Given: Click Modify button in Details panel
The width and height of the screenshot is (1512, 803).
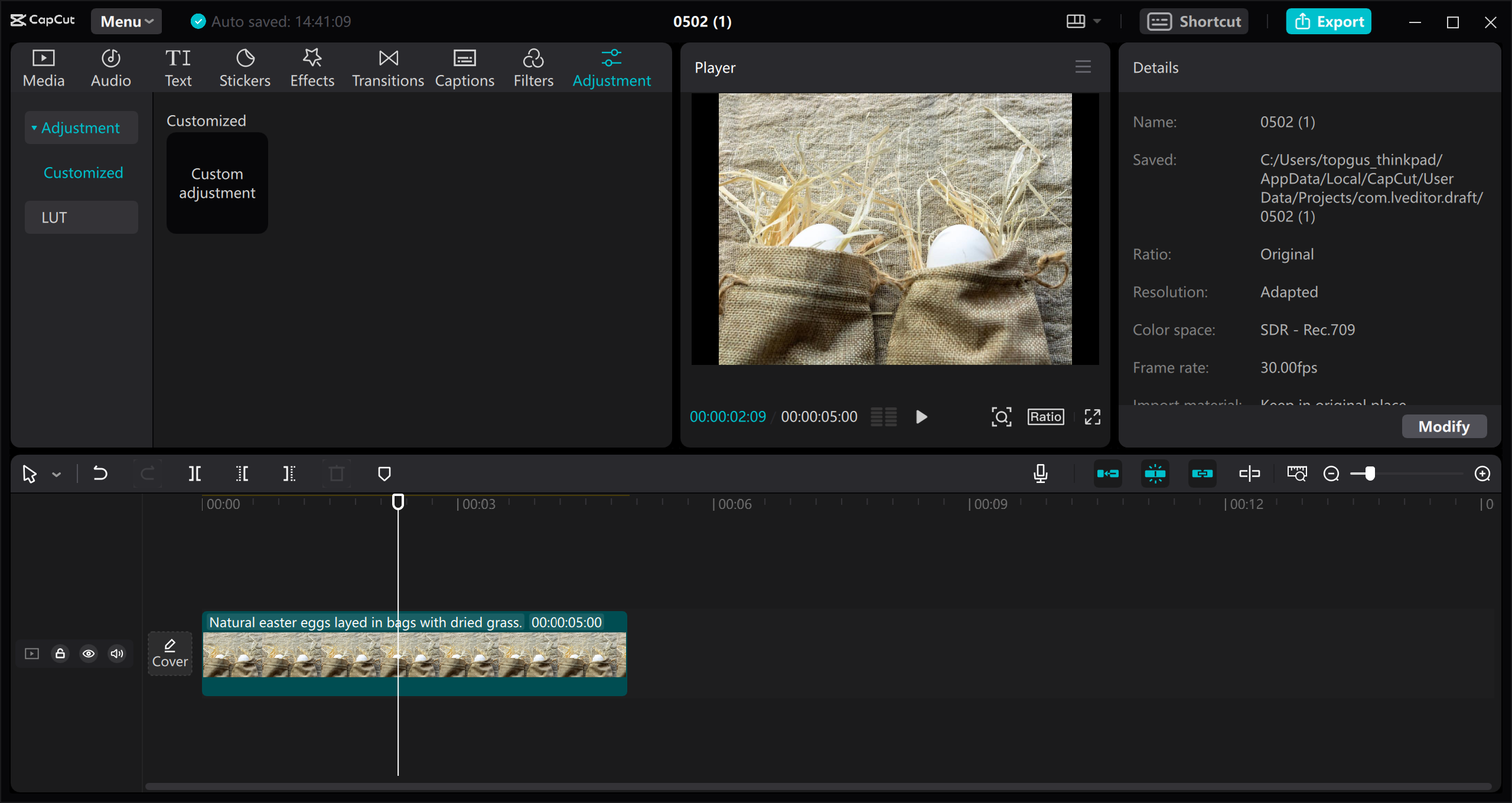Looking at the screenshot, I should (x=1445, y=425).
